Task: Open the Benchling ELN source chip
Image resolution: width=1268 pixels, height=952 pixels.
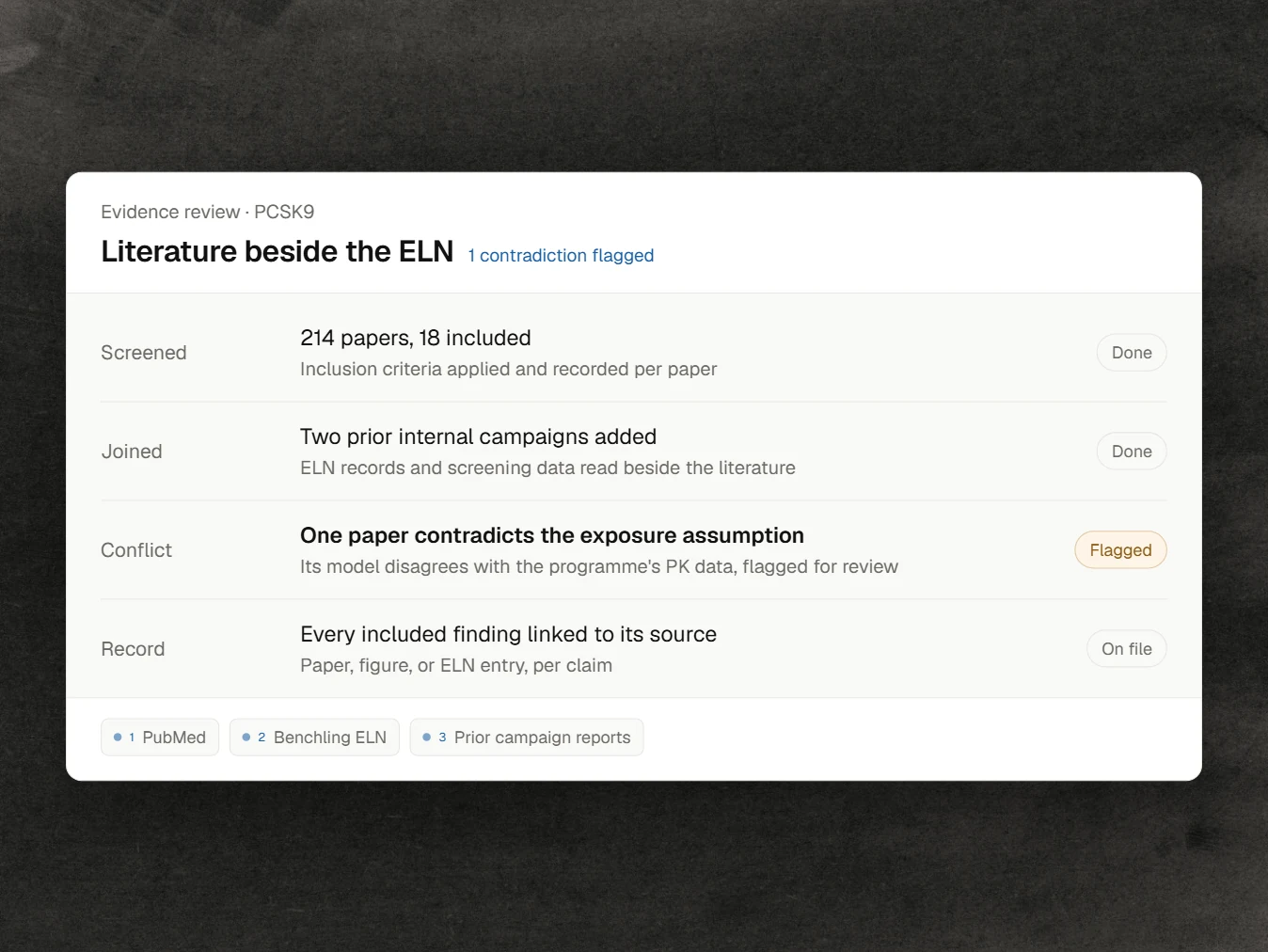Action: click(x=314, y=738)
